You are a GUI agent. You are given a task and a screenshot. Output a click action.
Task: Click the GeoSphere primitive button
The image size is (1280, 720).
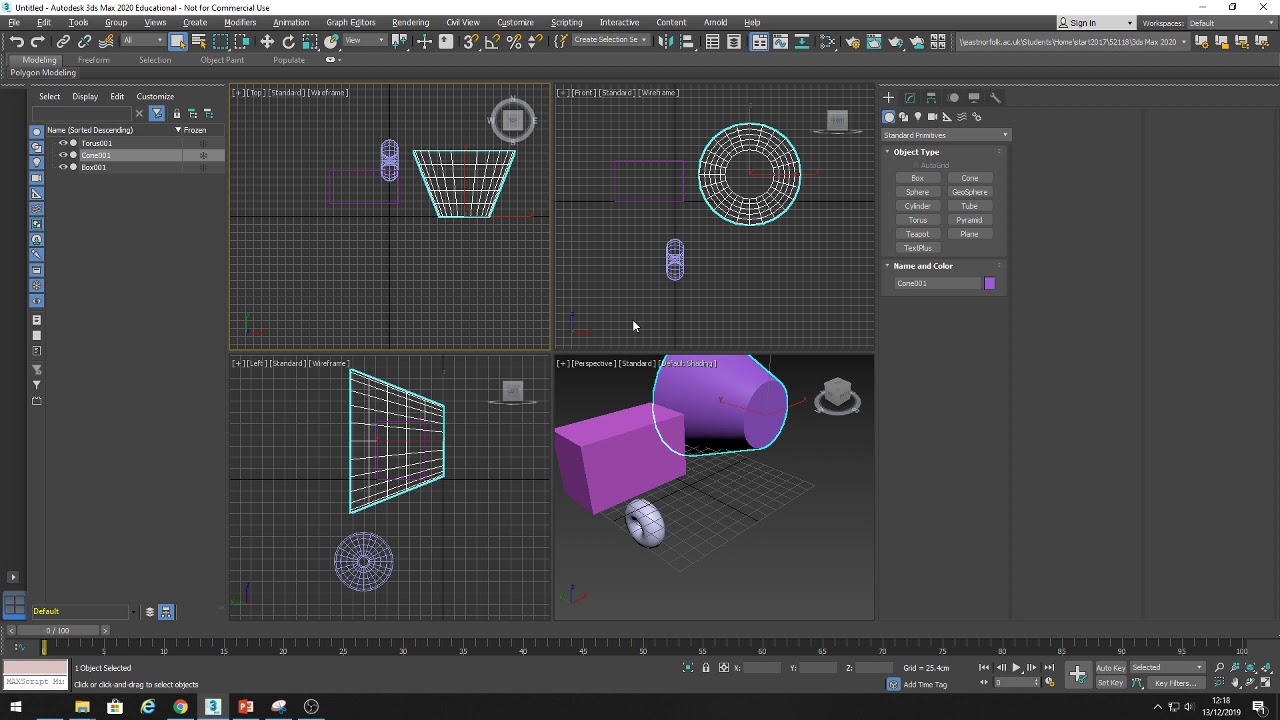[969, 192]
